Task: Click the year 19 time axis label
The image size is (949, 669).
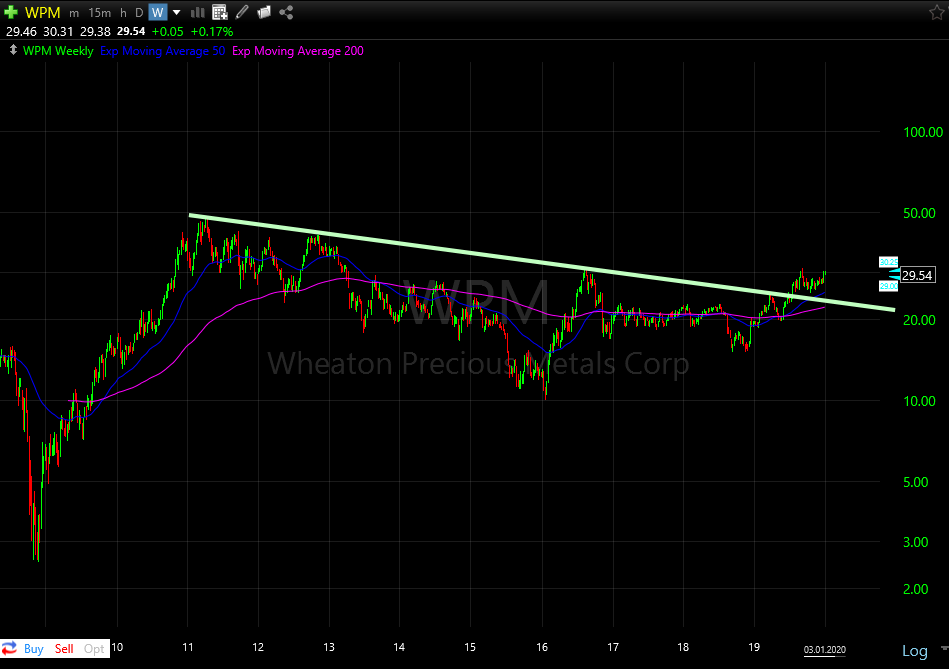Action: click(x=754, y=647)
